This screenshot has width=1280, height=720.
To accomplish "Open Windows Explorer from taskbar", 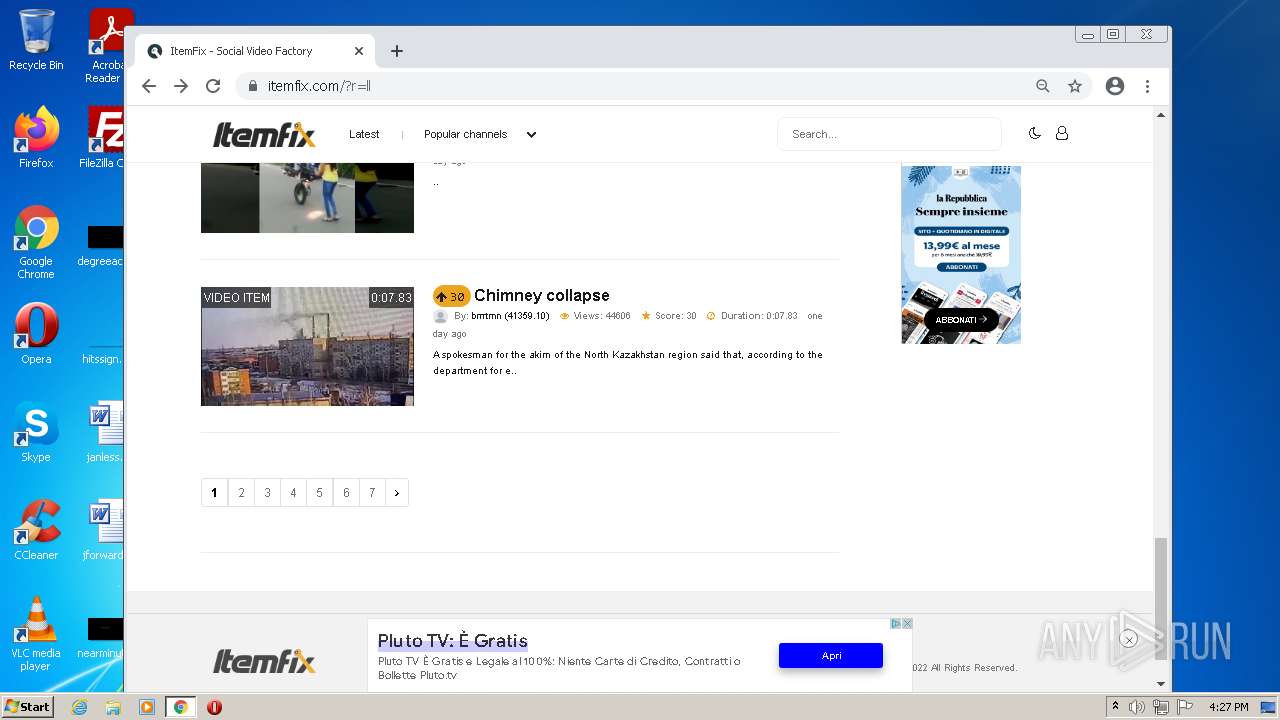I will coord(113,707).
